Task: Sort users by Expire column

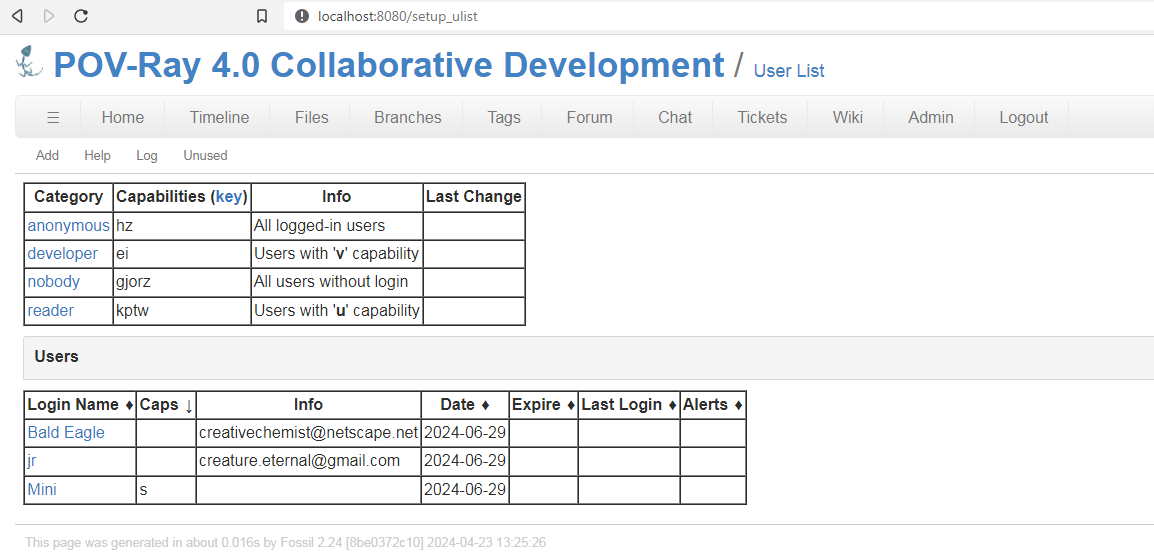Action: tap(543, 405)
